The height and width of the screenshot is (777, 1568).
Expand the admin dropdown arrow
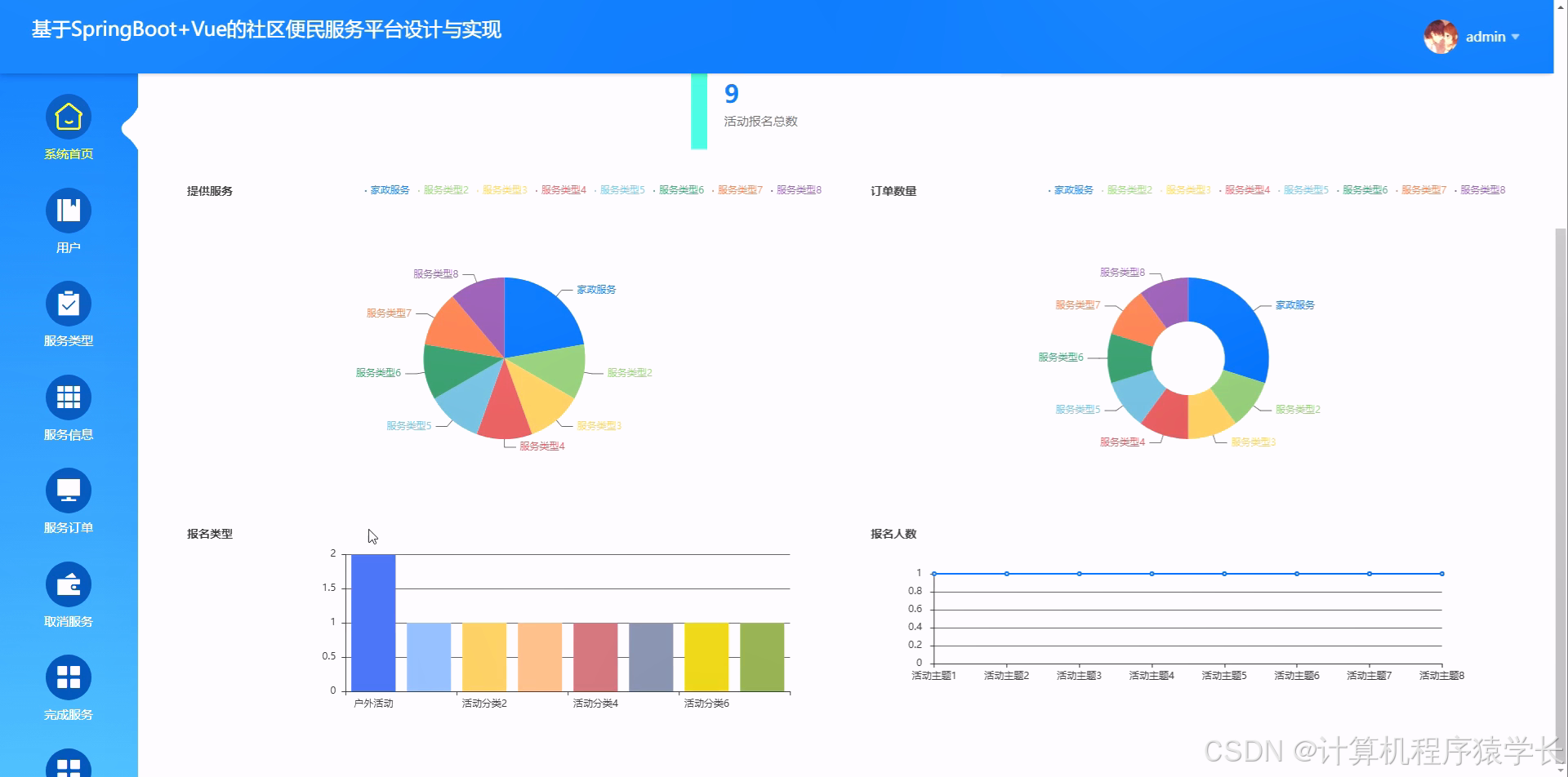coord(1516,37)
